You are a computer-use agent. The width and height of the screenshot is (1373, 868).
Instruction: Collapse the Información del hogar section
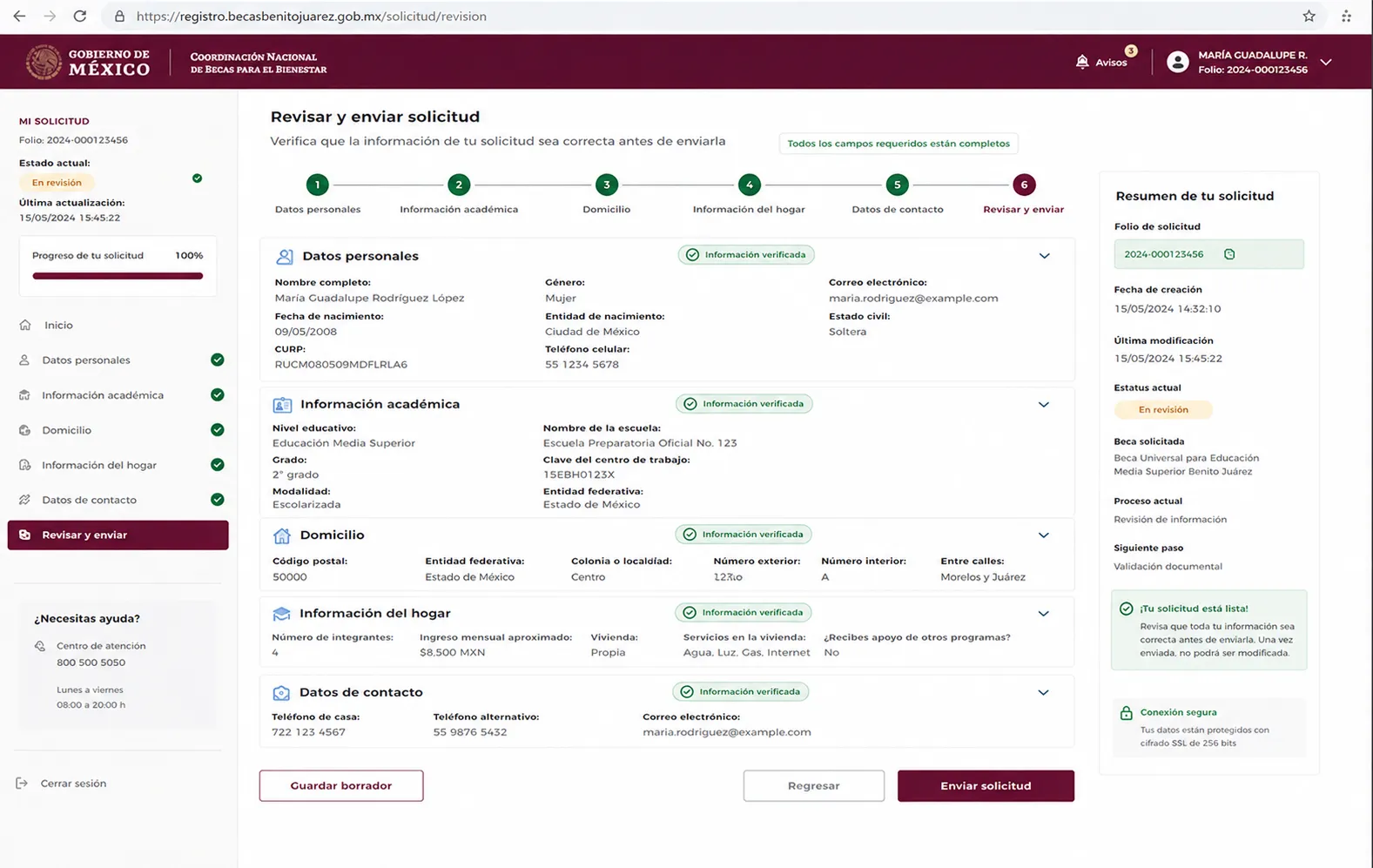tap(1043, 614)
